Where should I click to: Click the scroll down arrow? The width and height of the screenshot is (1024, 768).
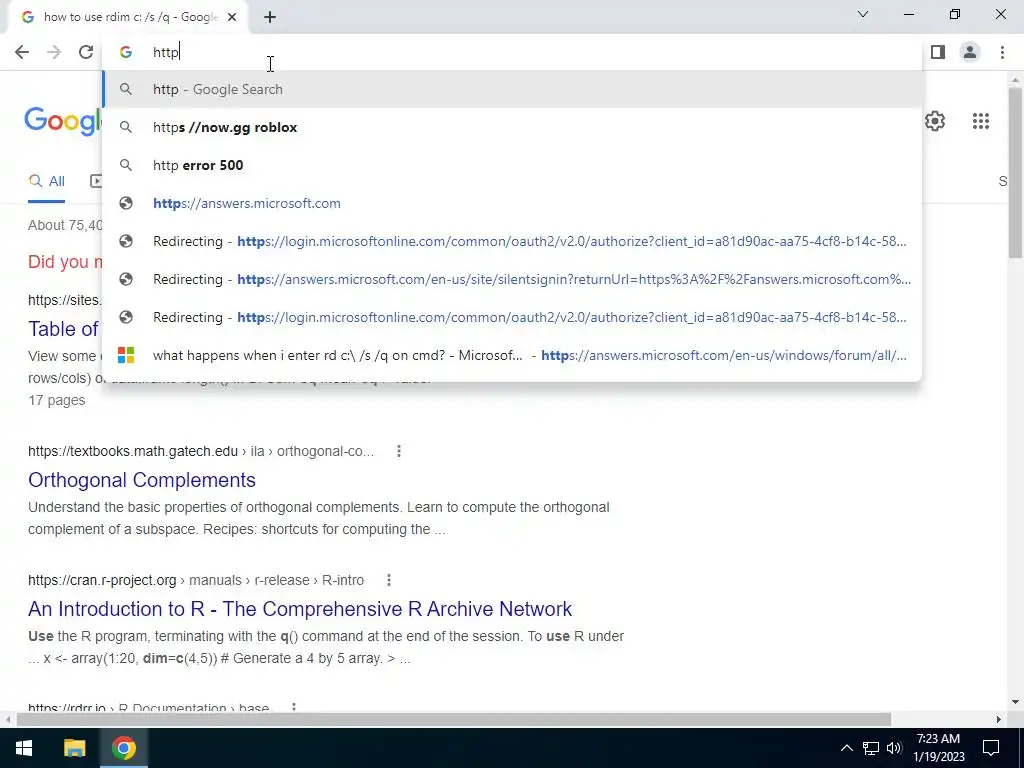tap(1015, 702)
